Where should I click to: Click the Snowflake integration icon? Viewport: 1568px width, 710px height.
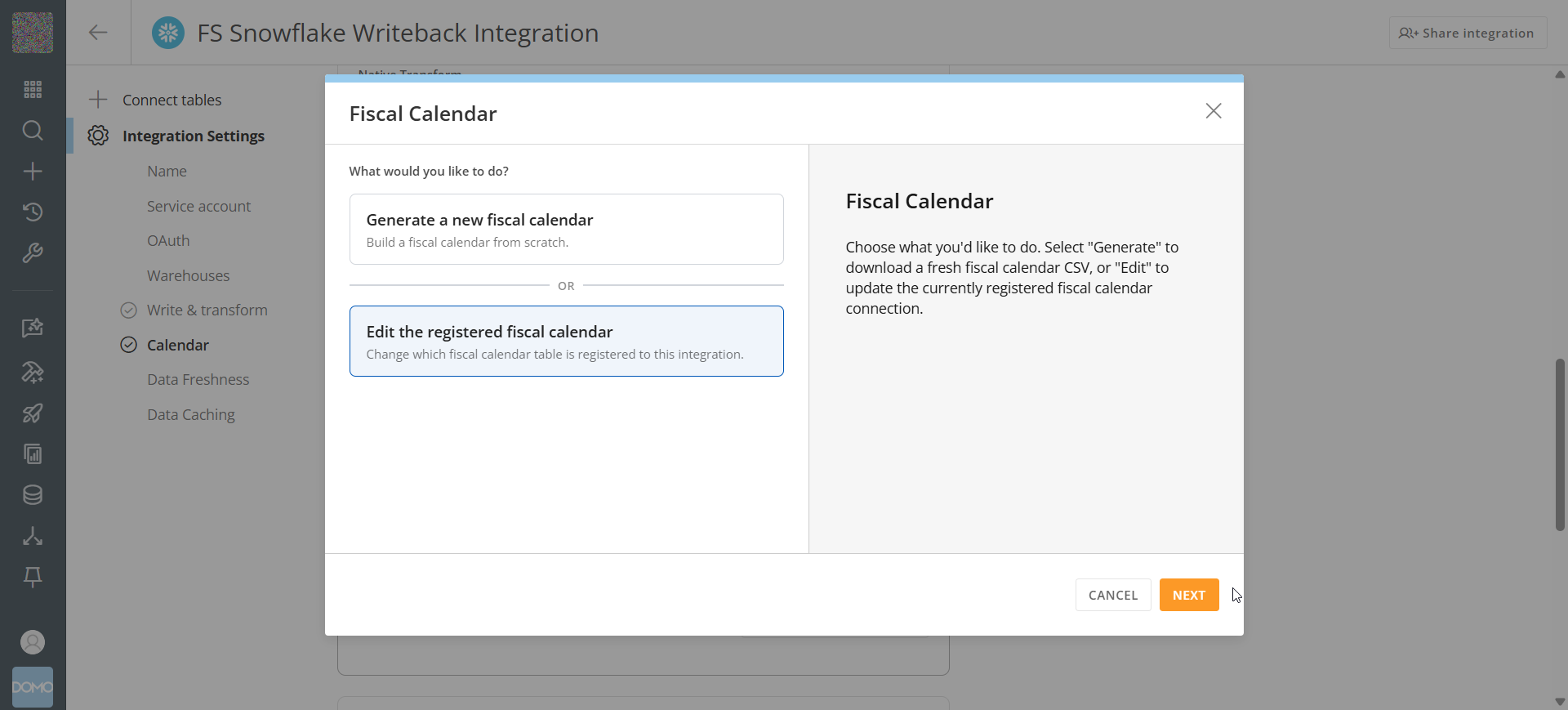[168, 33]
